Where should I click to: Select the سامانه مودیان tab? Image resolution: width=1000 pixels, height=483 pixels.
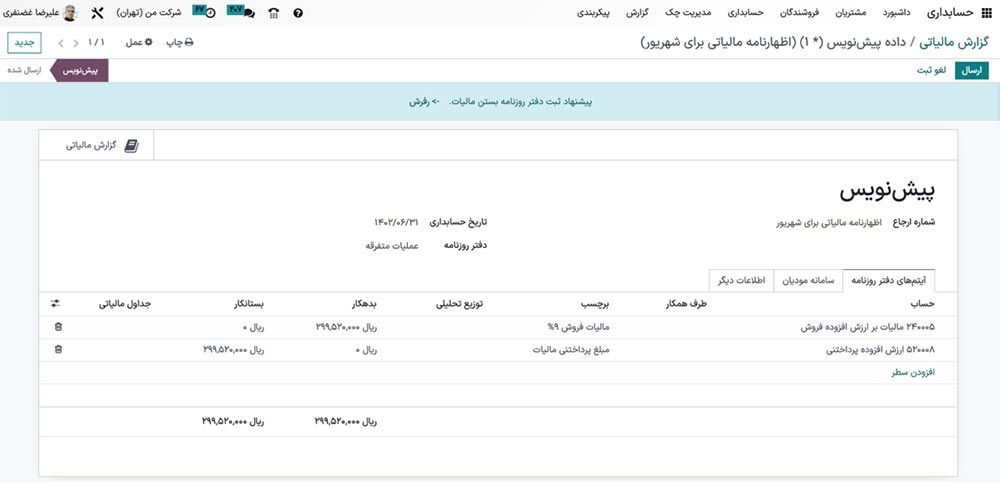tap(808, 281)
